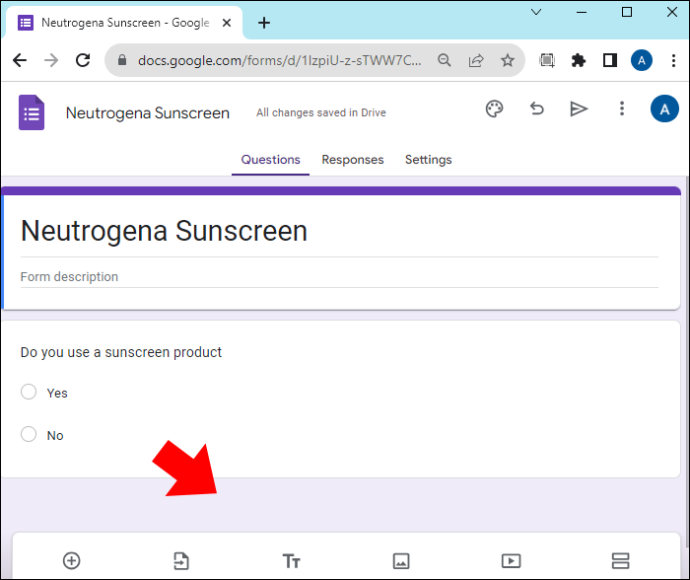The image size is (690, 580).
Task: Close the Neutrogena Sunscreen browser tab
Action: [x=227, y=23]
